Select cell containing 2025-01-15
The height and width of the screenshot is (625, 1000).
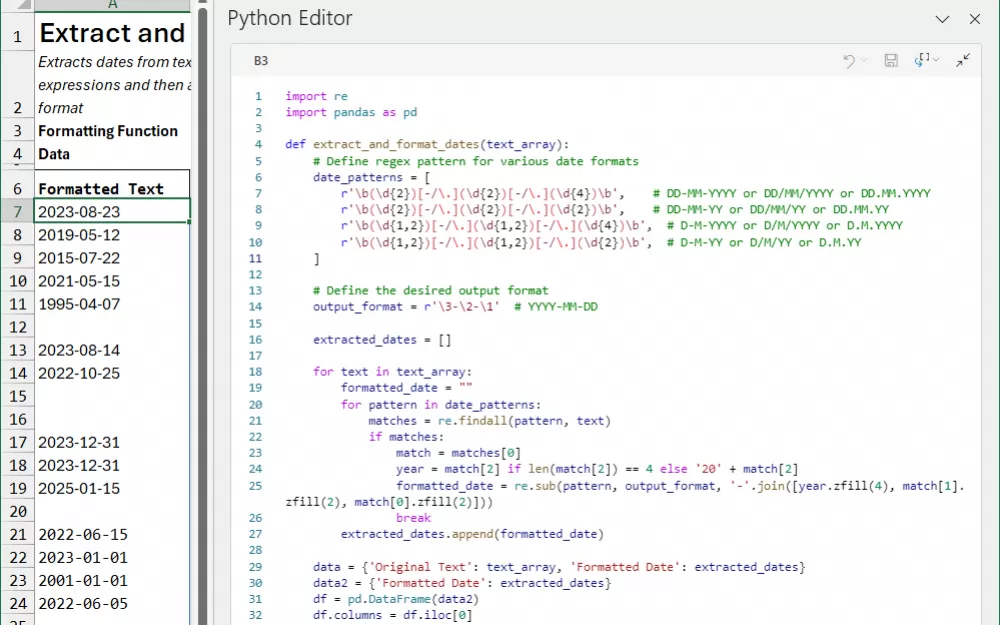112,488
